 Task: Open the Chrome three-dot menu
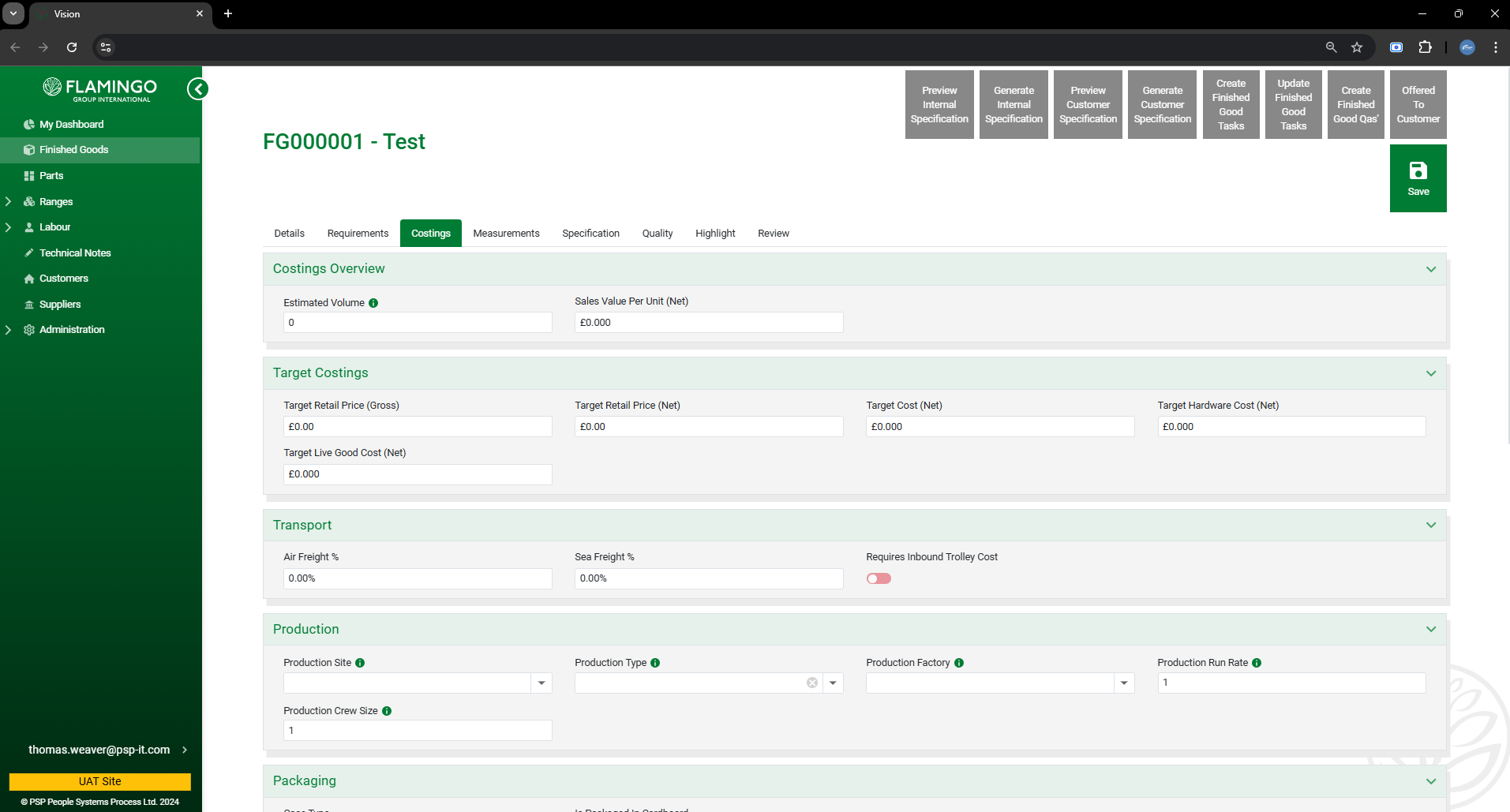pyautogui.click(x=1496, y=47)
